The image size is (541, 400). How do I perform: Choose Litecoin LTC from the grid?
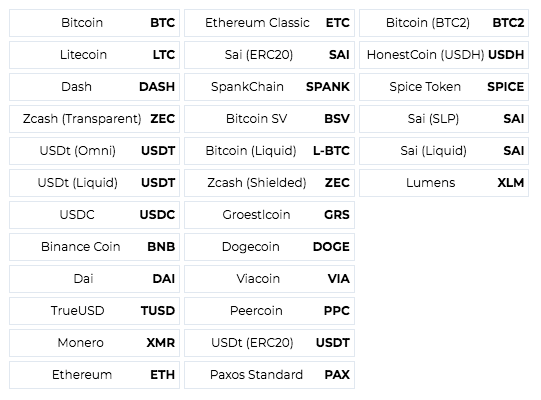pyautogui.click(x=94, y=55)
